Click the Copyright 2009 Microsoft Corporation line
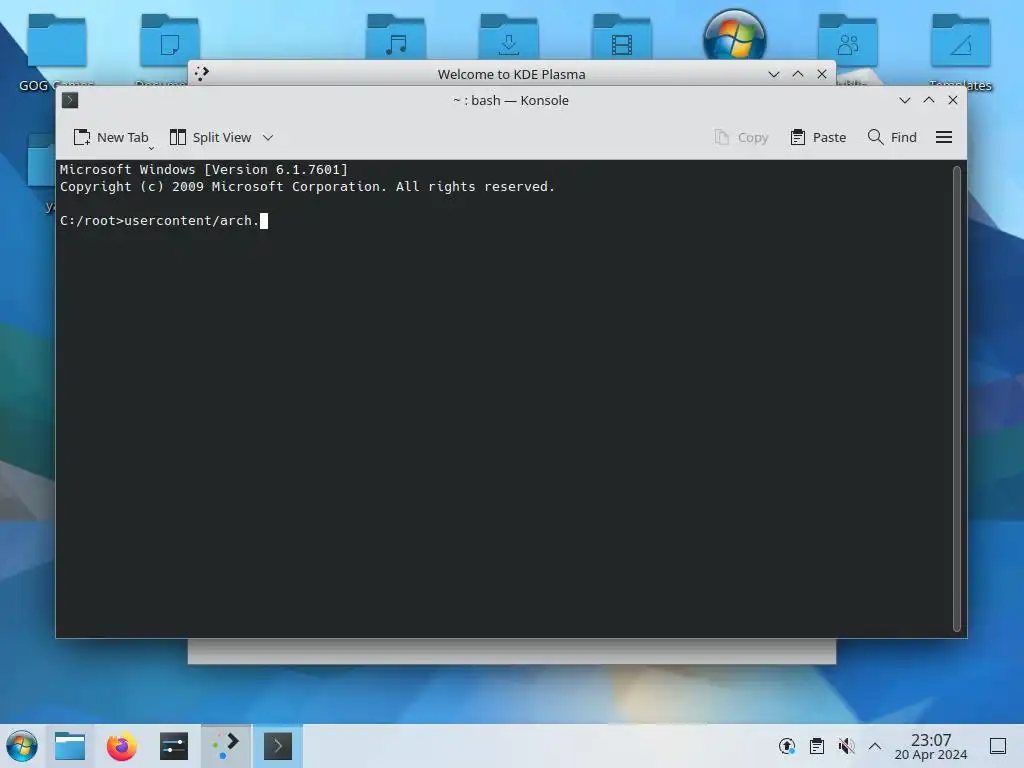Screen dimensions: 1024x768 [x=307, y=187]
